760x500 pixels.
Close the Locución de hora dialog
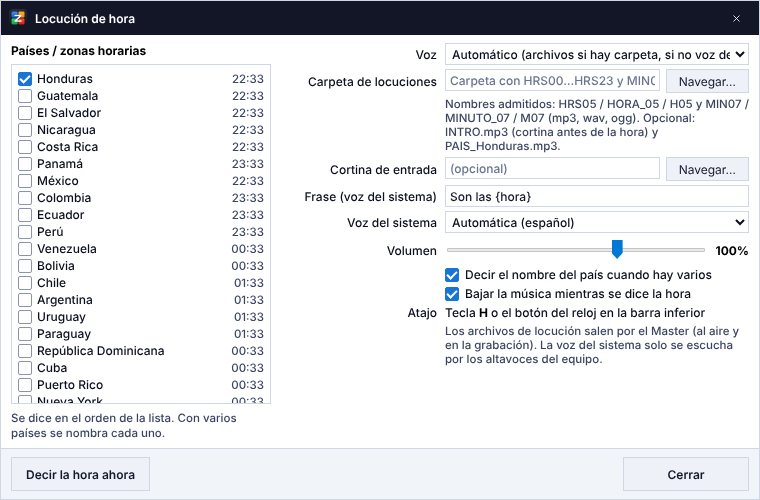[736, 18]
